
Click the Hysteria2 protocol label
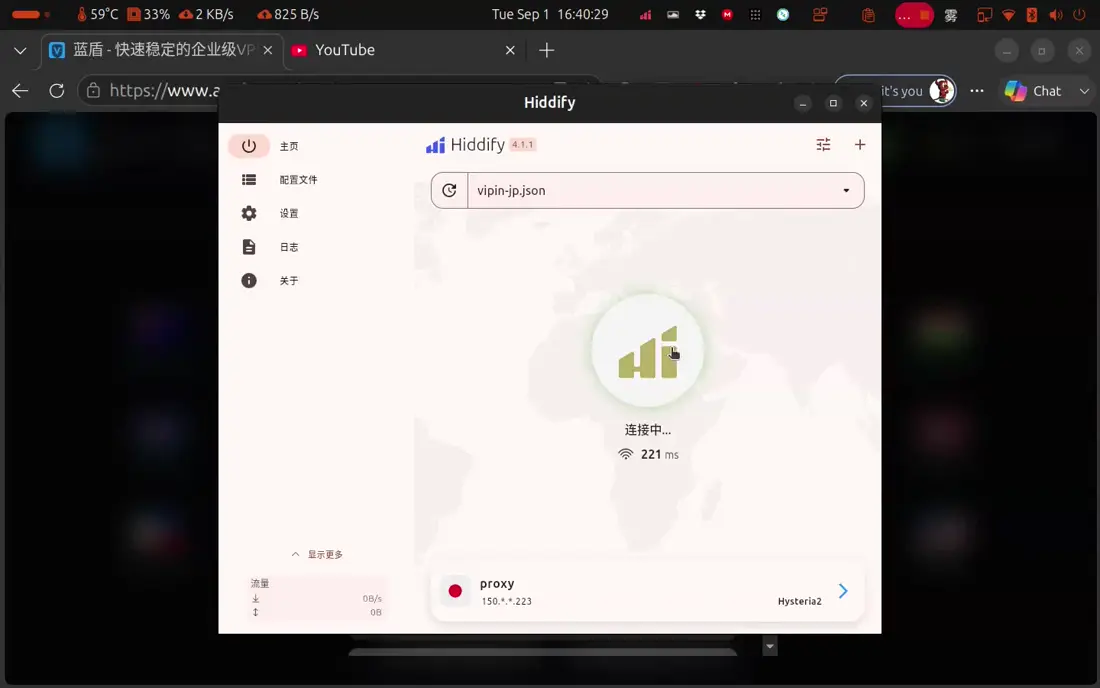800,601
